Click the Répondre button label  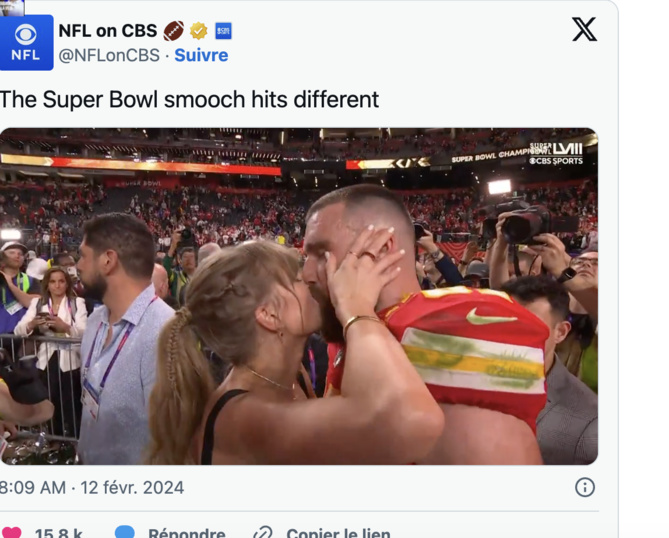click(x=186, y=533)
